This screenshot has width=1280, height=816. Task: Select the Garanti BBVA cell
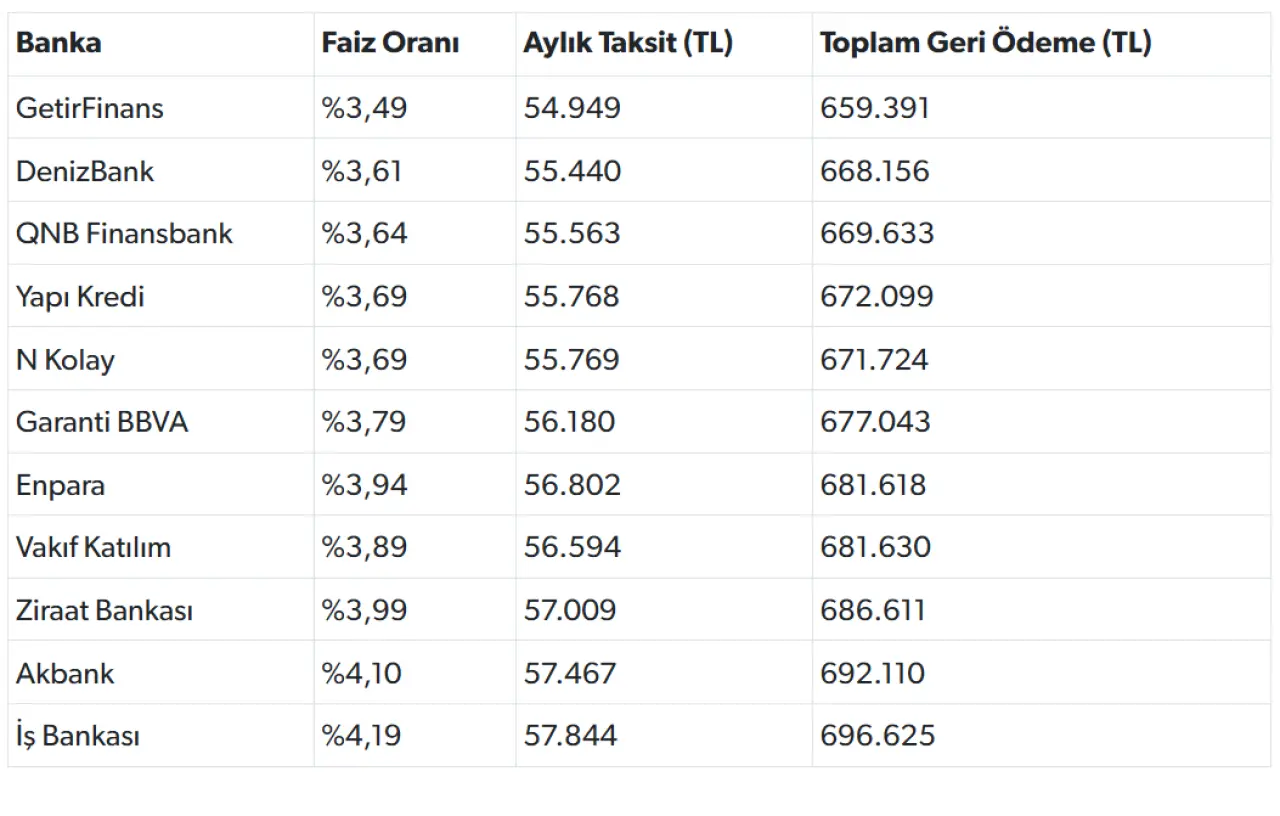[102, 422]
